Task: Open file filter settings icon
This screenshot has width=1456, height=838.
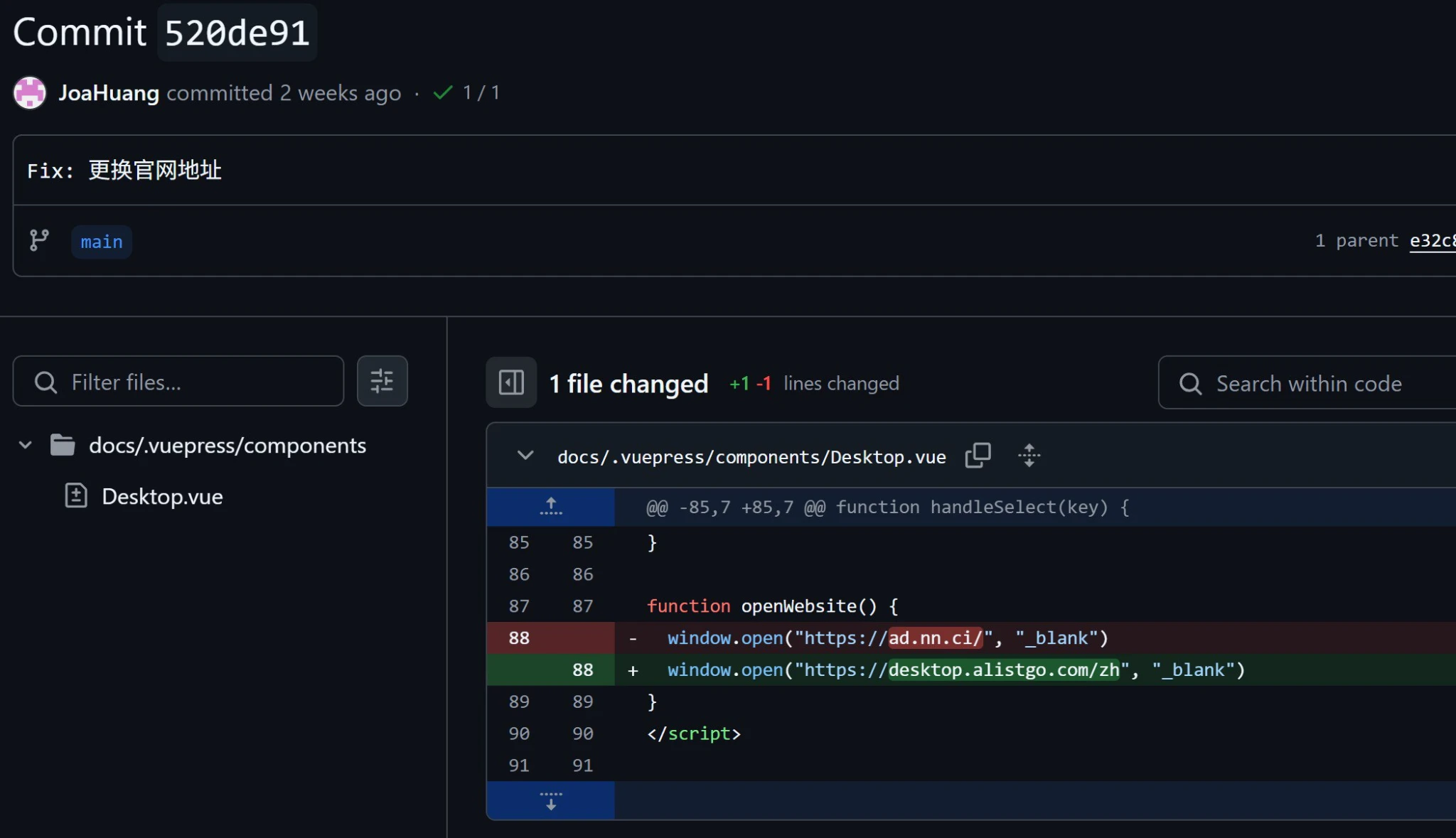Action: tap(382, 382)
